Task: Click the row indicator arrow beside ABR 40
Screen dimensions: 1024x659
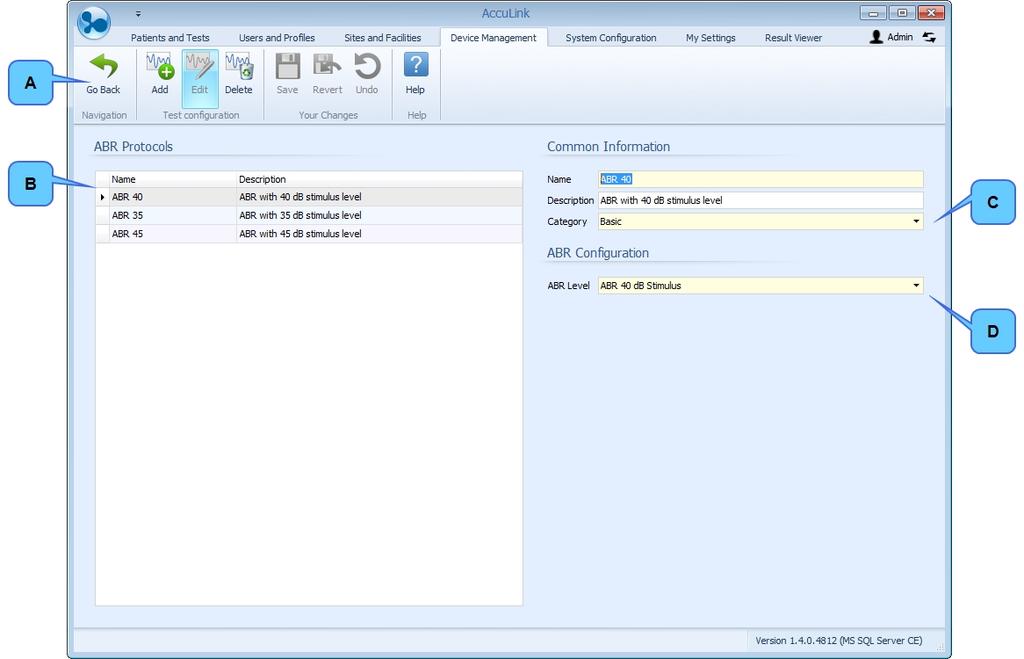Action: (x=103, y=197)
